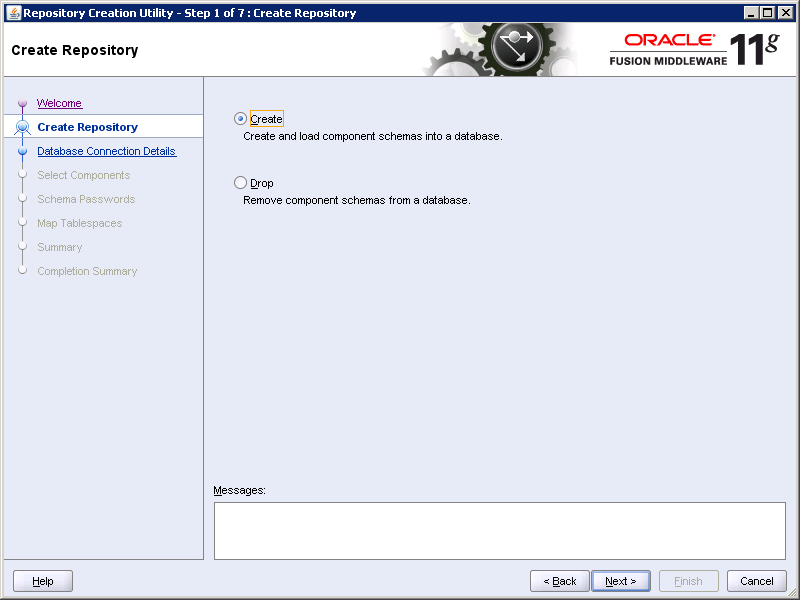Click the Create Repository step marker icon
The width and height of the screenshot is (800, 600).
pos(22,127)
